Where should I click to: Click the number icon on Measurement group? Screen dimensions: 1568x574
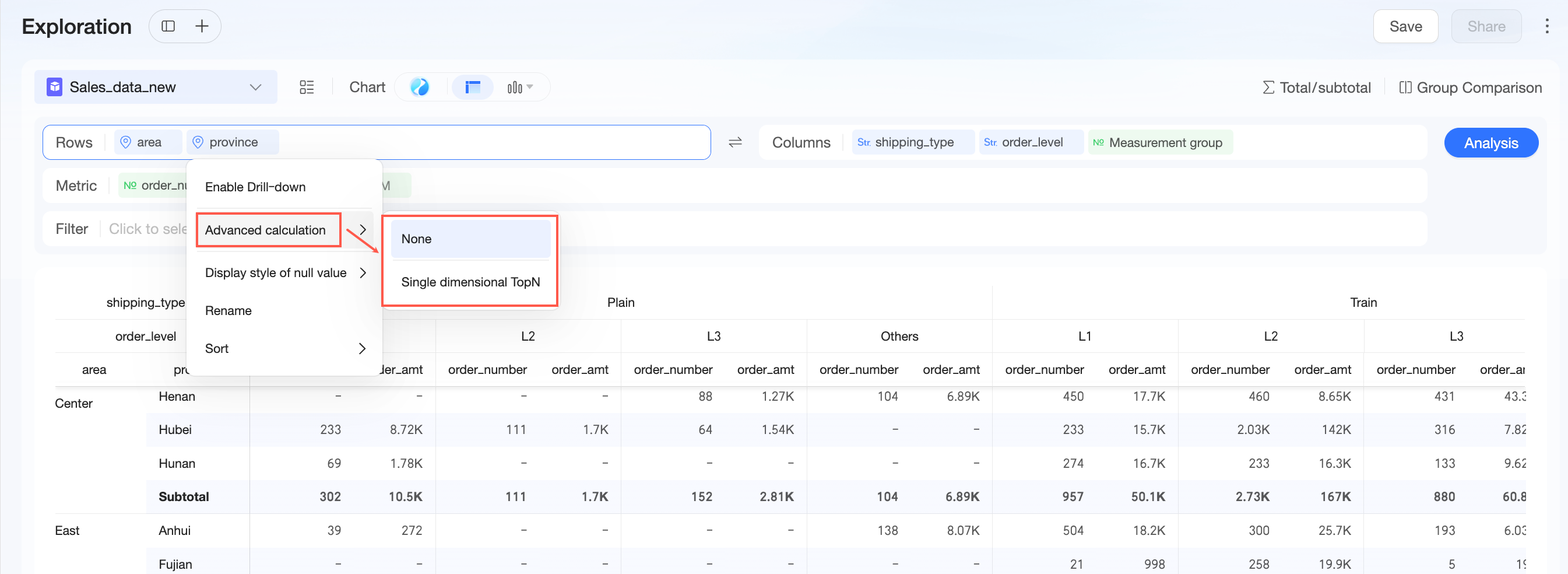[x=1098, y=142]
